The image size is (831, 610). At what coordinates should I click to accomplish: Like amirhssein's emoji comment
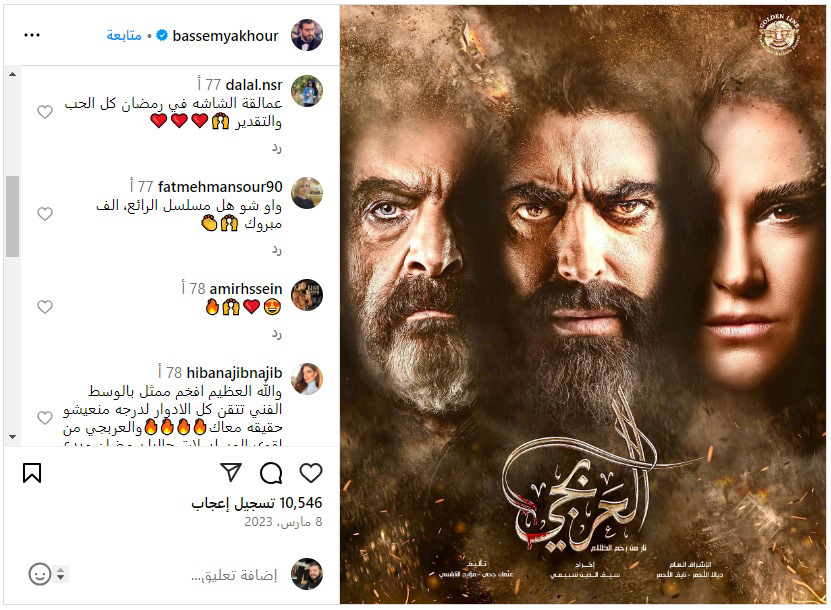(45, 307)
